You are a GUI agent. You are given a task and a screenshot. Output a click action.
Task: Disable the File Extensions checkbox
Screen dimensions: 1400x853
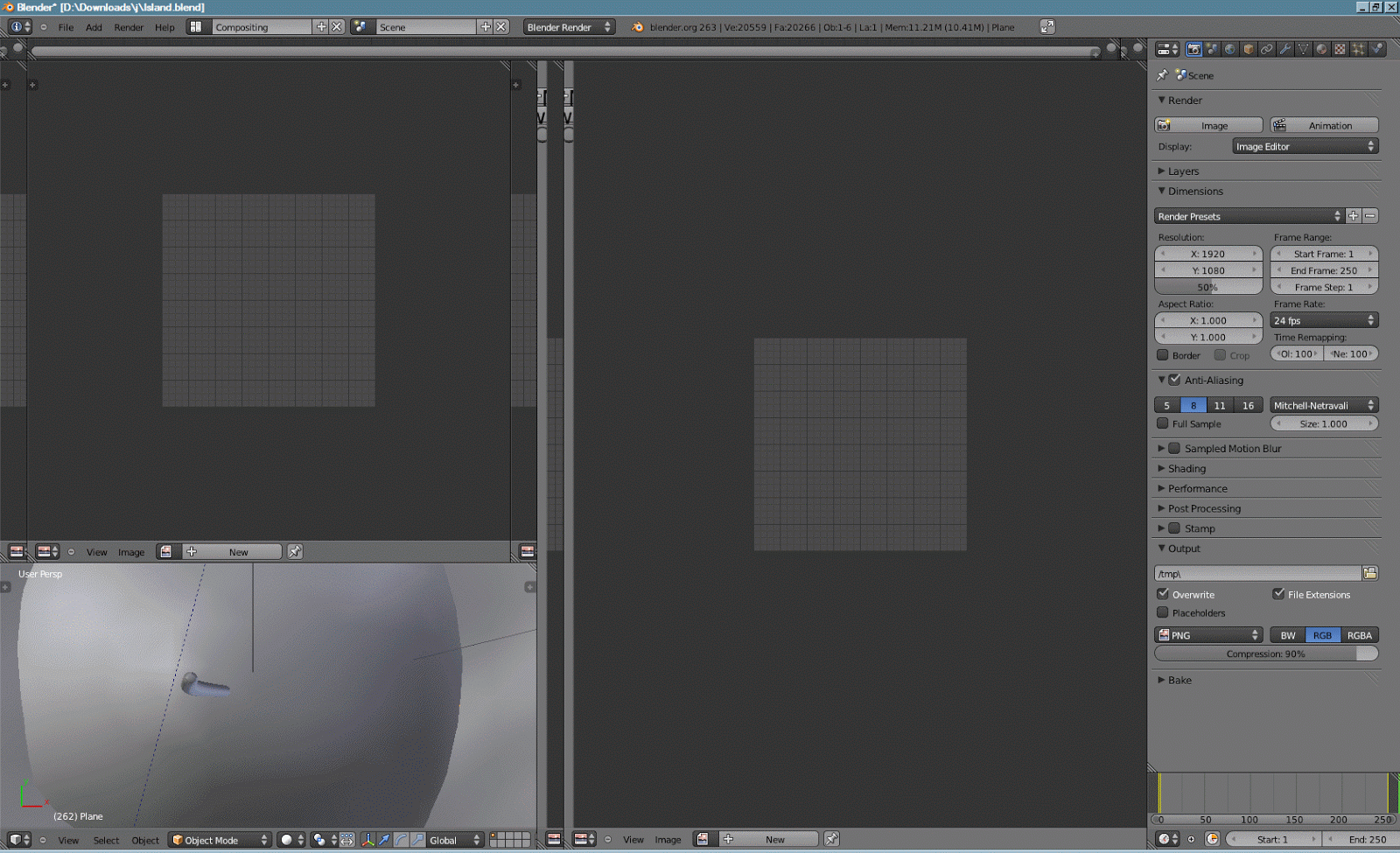click(1278, 594)
